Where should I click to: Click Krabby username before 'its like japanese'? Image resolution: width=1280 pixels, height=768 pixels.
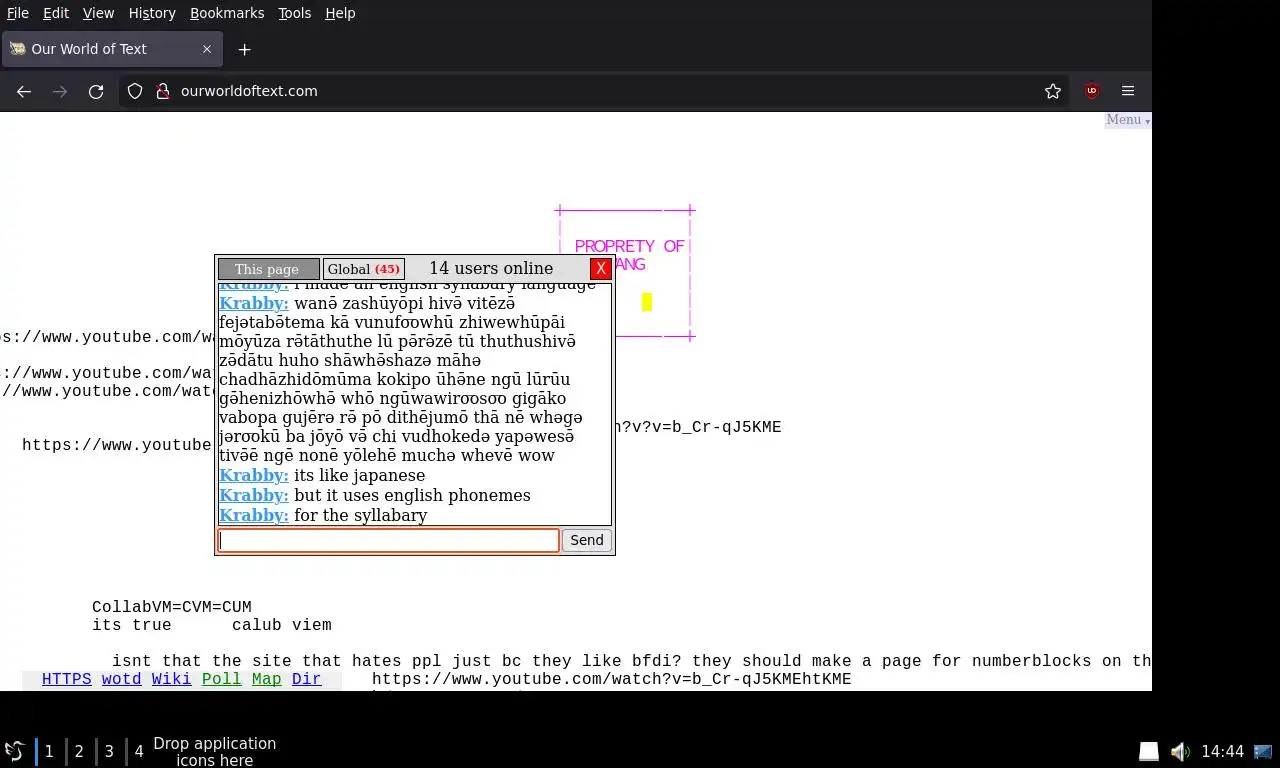click(x=254, y=475)
